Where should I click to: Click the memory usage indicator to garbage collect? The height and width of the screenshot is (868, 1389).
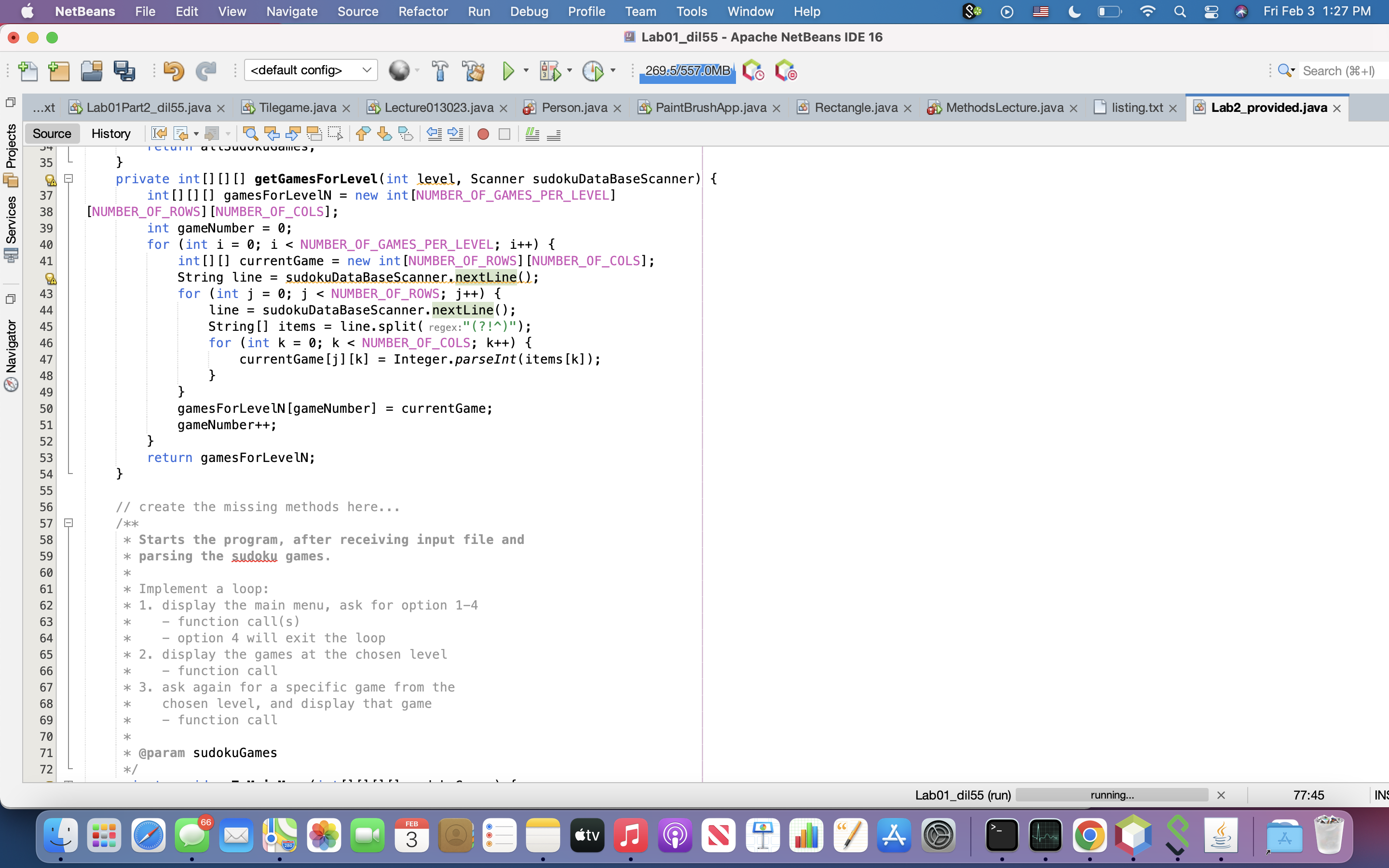[687, 70]
